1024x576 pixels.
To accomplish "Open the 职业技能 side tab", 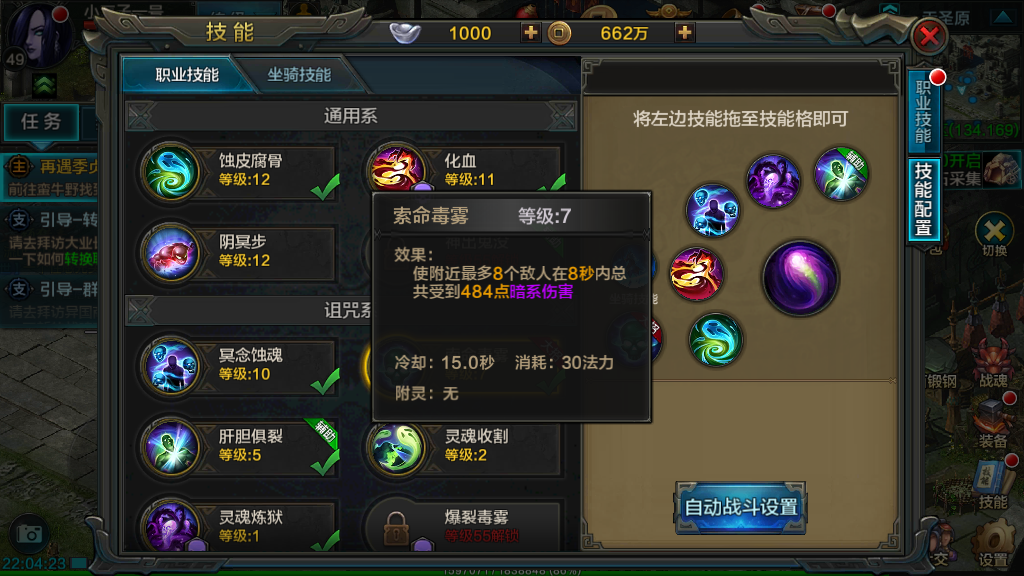I will point(923,112).
